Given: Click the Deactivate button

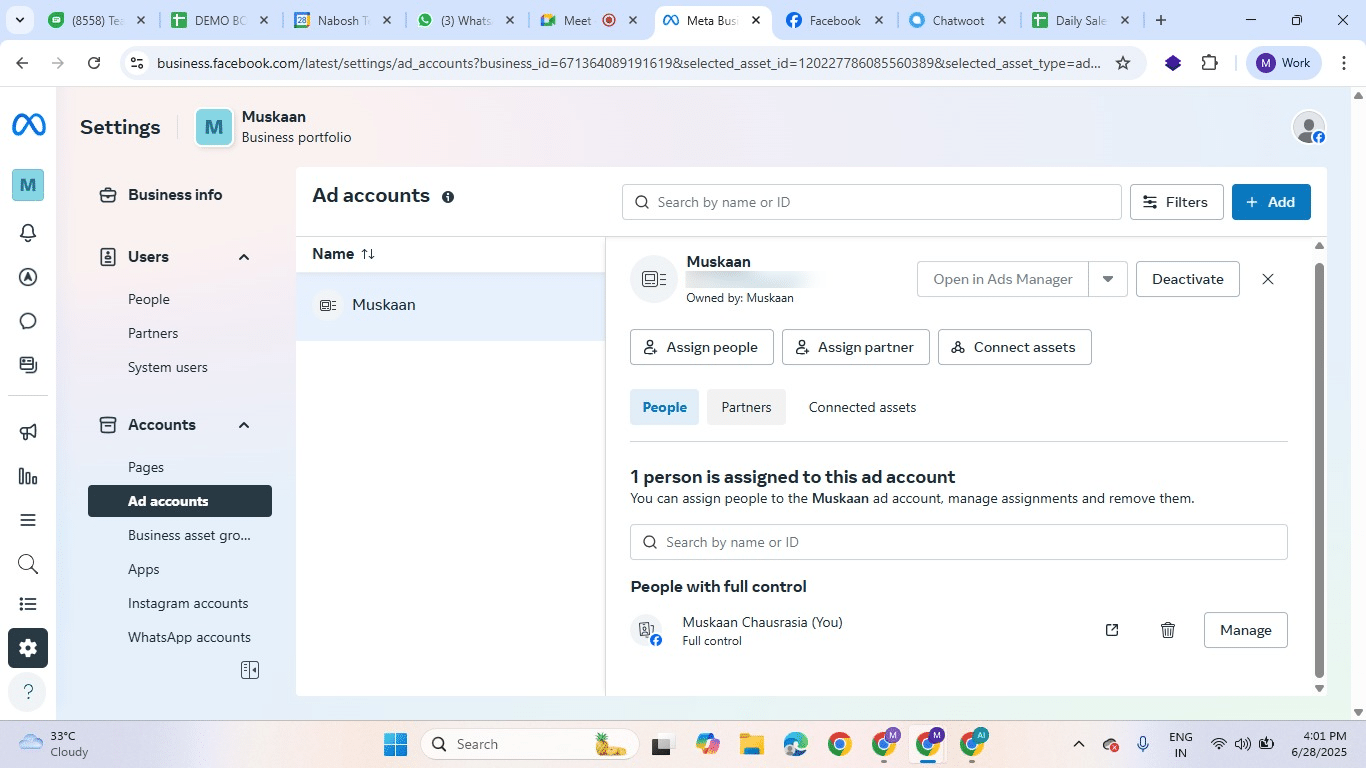Looking at the screenshot, I should [x=1186, y=279].
